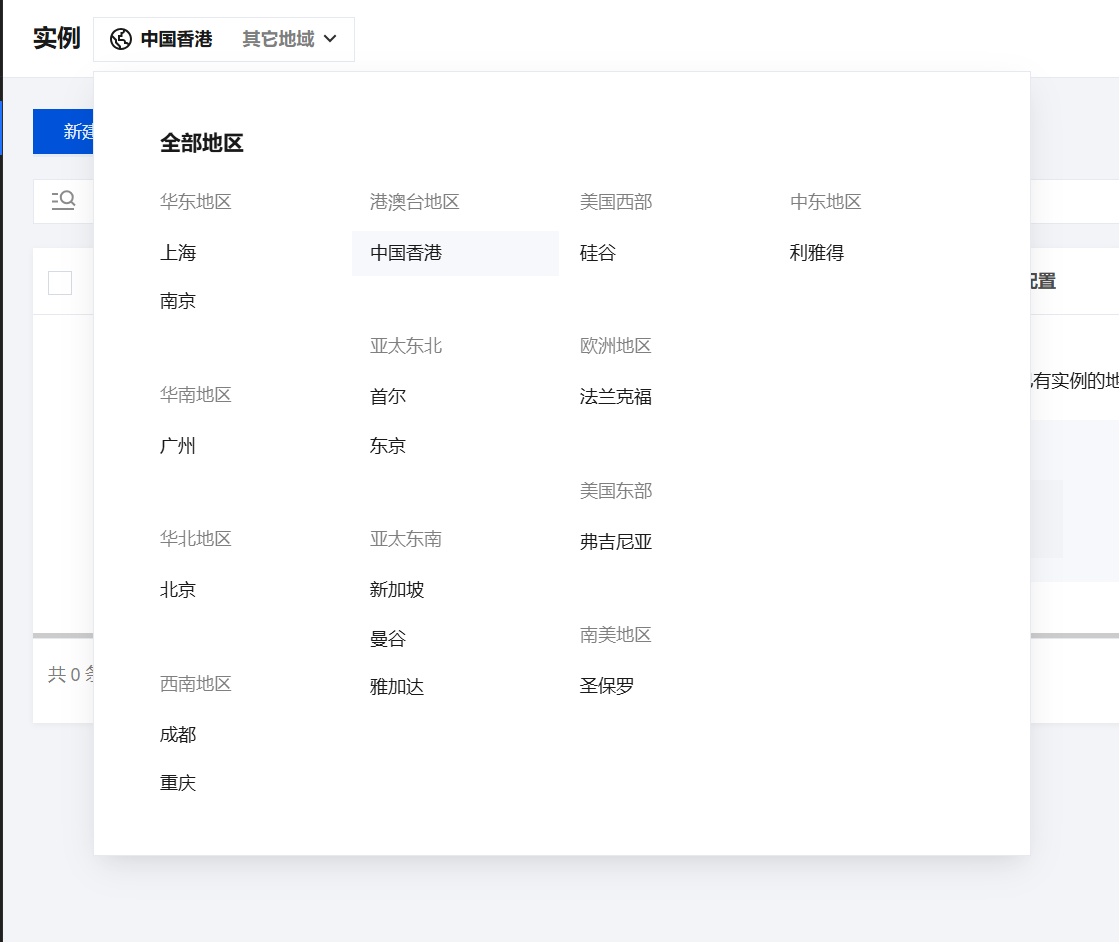Image resolution: width=1119 pixels, height=942 pixels.
Task: Switch to 东京 region
Action: coord(388,446)
